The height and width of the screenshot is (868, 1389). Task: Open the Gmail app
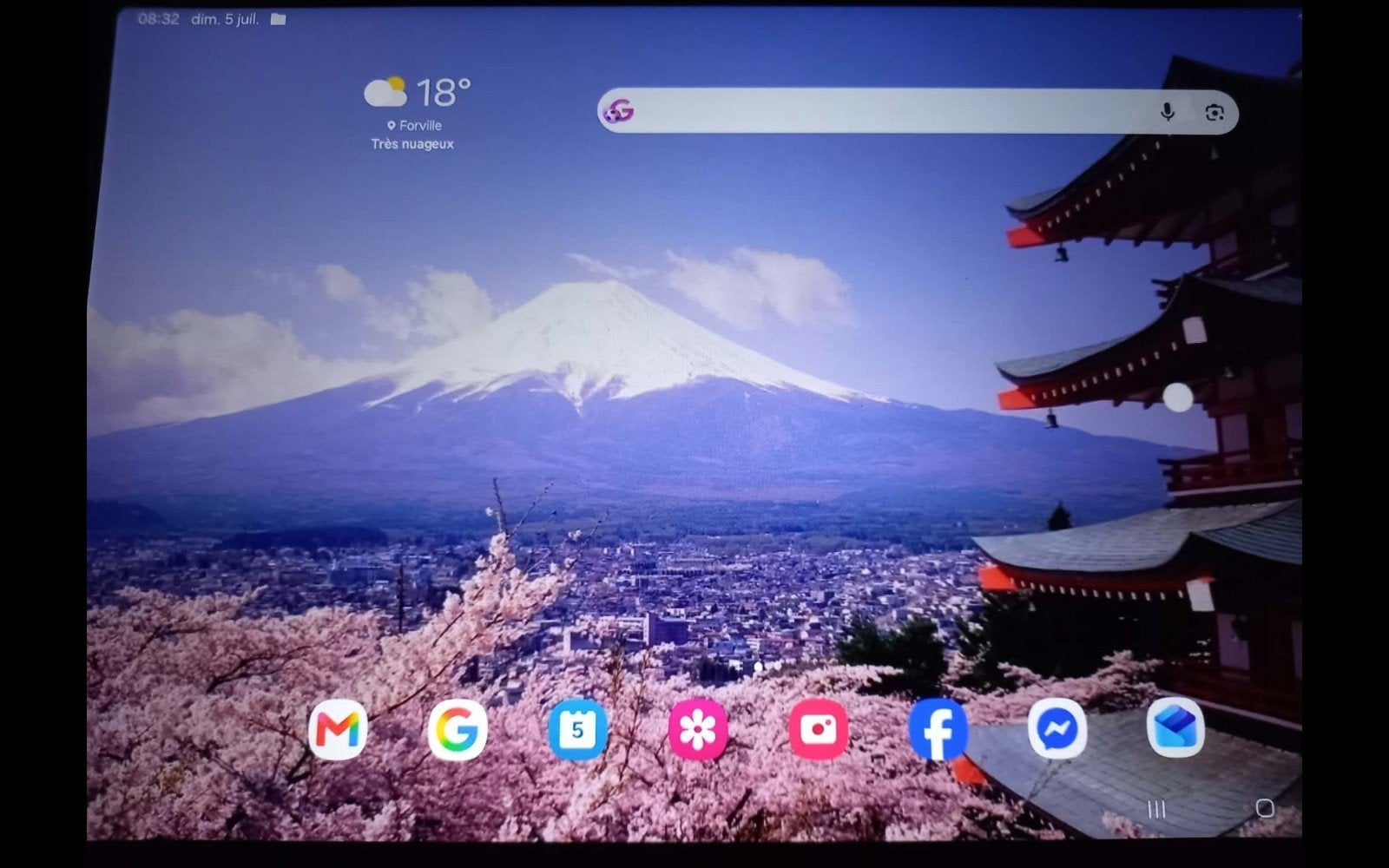[x=338, y=729]
